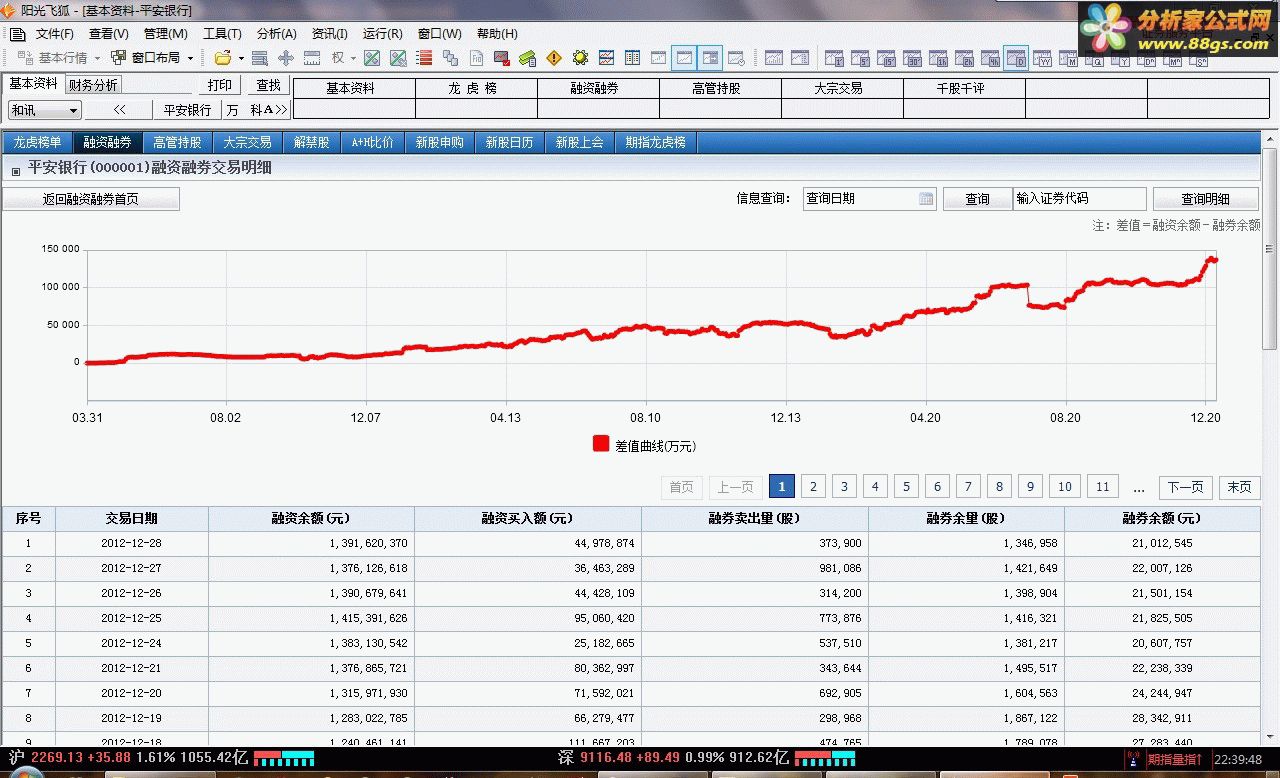
Task: Select the daily (D) period icon
Action: pyautogui.click(x=1015, y=58)
